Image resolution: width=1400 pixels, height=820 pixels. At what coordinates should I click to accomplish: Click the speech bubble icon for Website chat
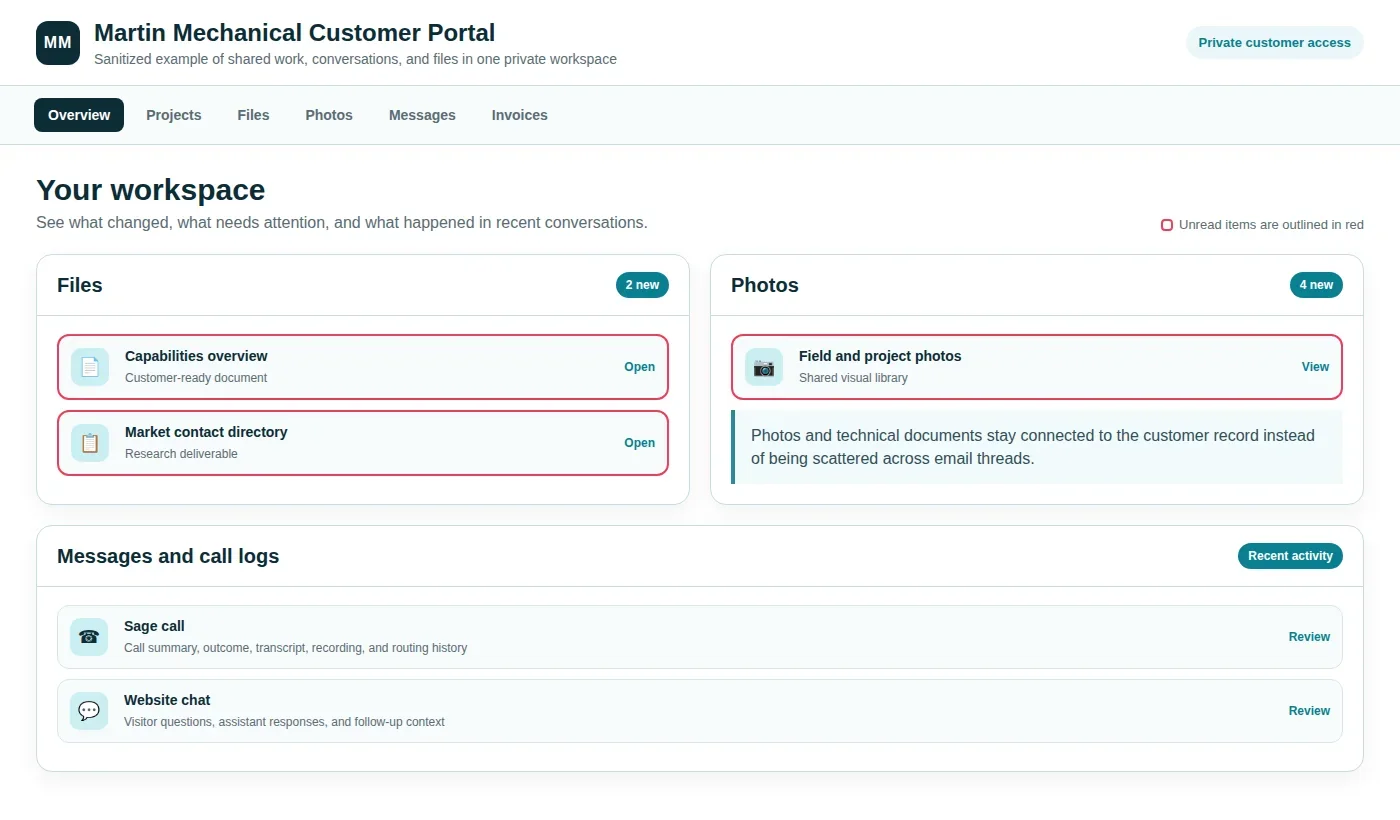89,711
